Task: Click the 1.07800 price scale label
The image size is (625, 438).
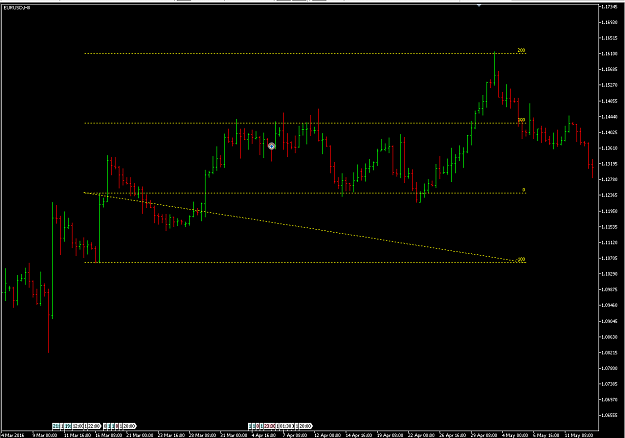Action: [x=609, y=368]
